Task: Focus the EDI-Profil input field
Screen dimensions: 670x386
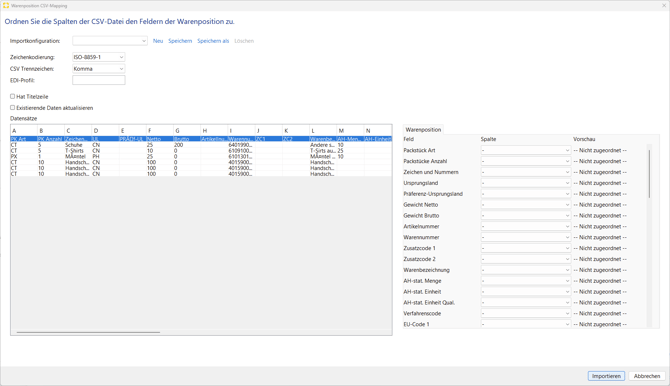Action: [x=99, y=80]
